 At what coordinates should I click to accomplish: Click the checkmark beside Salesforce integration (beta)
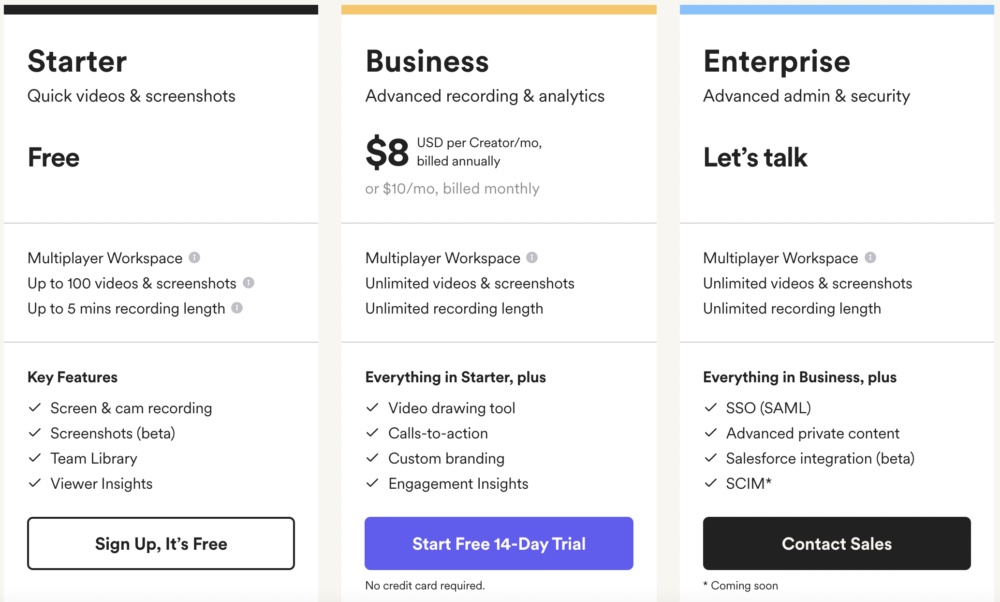pyautogui.click(x=709, y=458)
